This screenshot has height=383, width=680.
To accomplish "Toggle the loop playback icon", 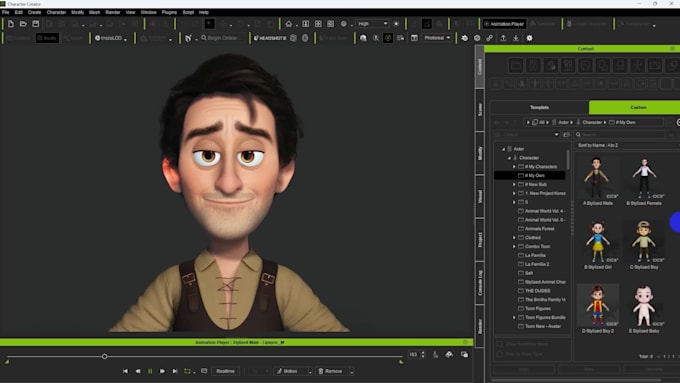I will pos(187,371).
